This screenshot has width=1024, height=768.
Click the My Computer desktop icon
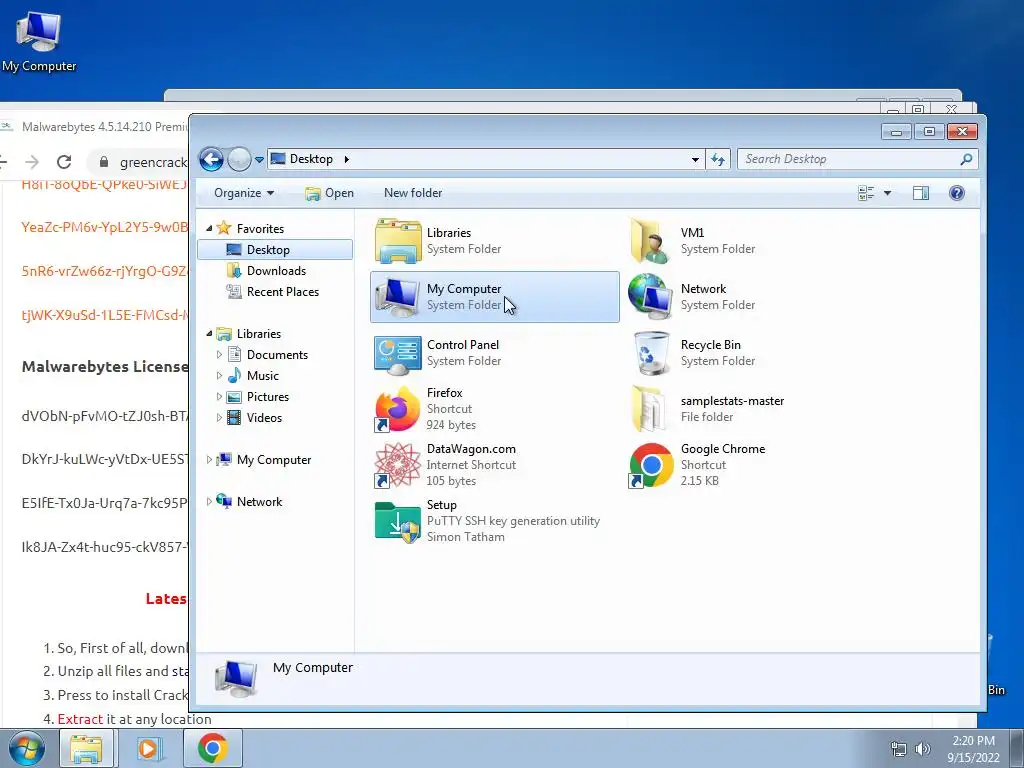(x=39, y=41)
